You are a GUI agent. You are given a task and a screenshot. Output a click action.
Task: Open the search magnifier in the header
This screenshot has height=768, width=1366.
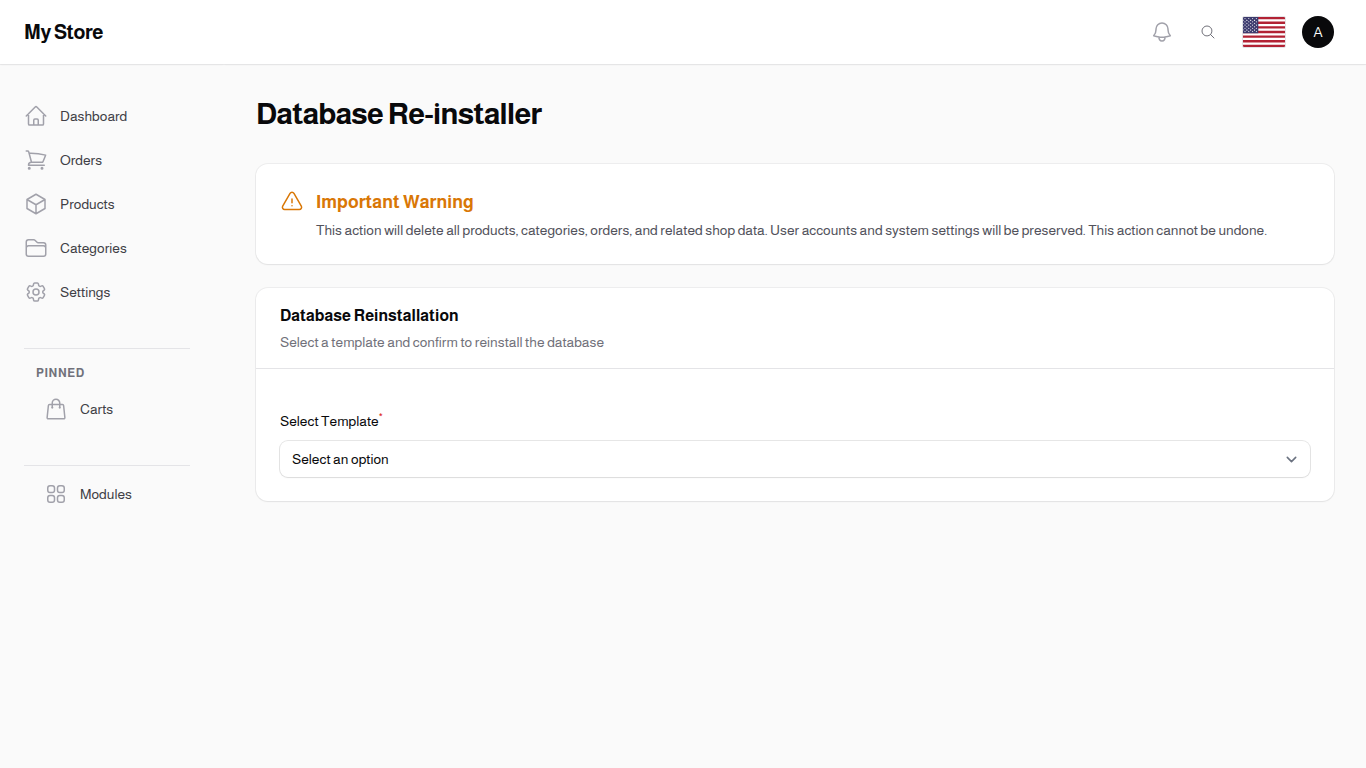pyautogui.click(x=1208, y=31)
